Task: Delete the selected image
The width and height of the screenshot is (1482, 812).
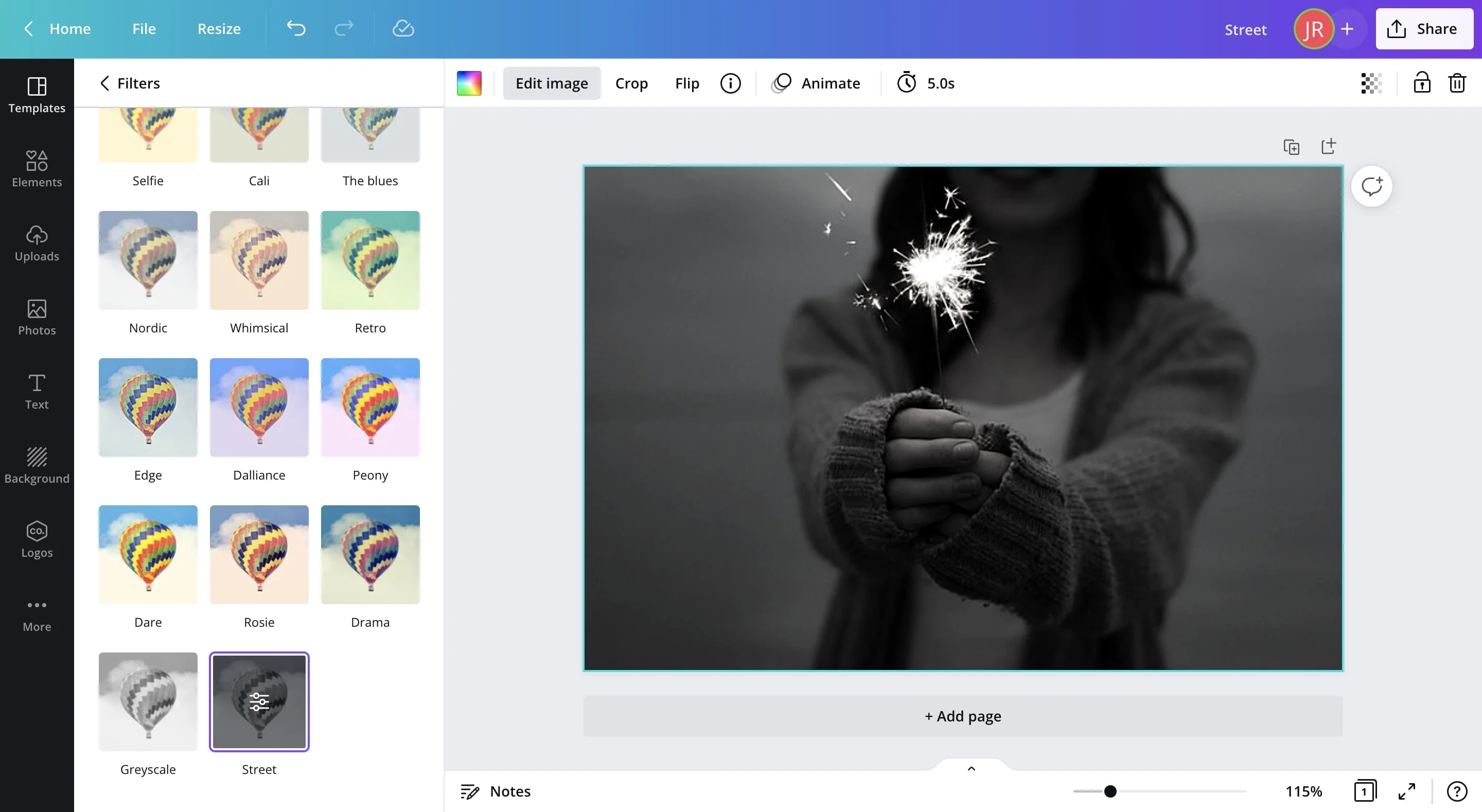Action: [1457, 83]
